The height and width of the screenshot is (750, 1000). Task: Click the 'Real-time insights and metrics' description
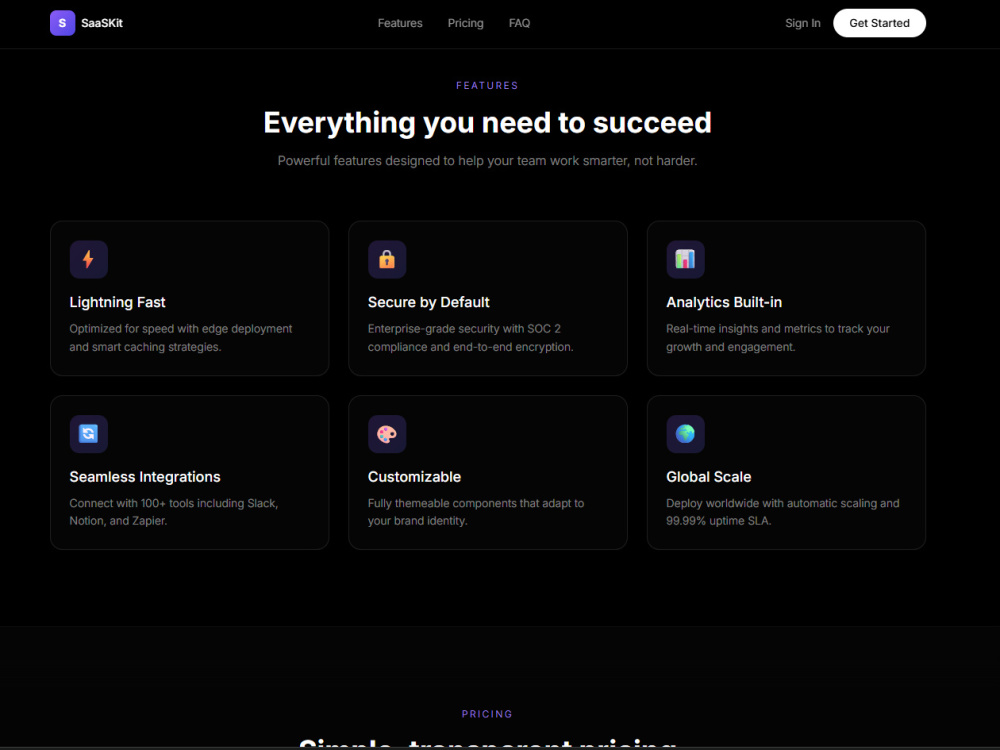(x=778, y=337)
